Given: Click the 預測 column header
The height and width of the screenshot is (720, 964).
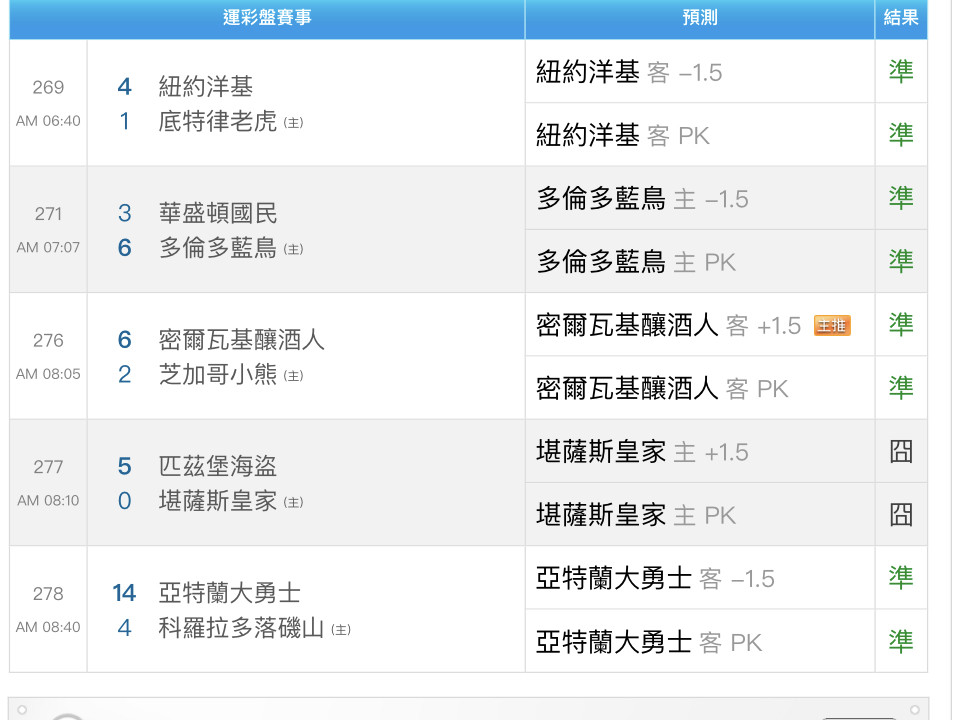Looking at the screenshot, I should point(700,17).
